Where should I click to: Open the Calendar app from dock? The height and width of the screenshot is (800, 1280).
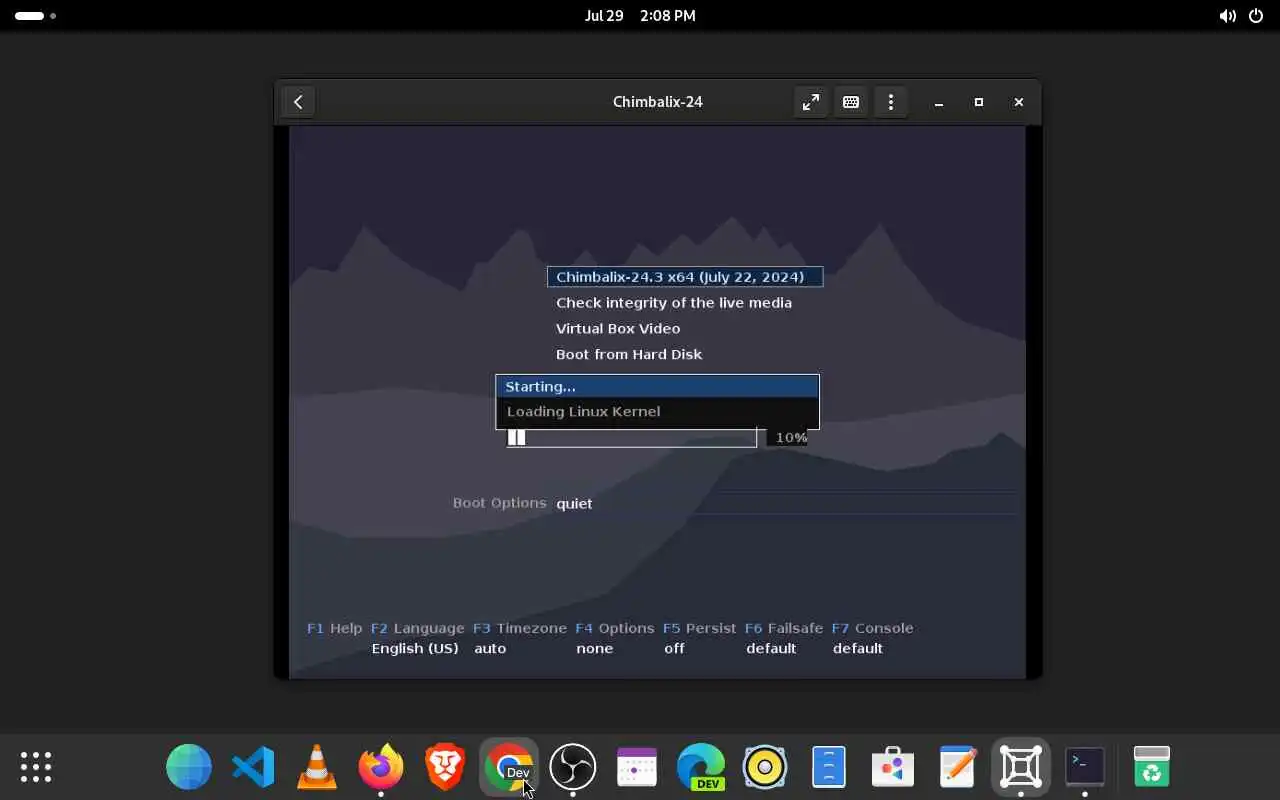[637, 767]
